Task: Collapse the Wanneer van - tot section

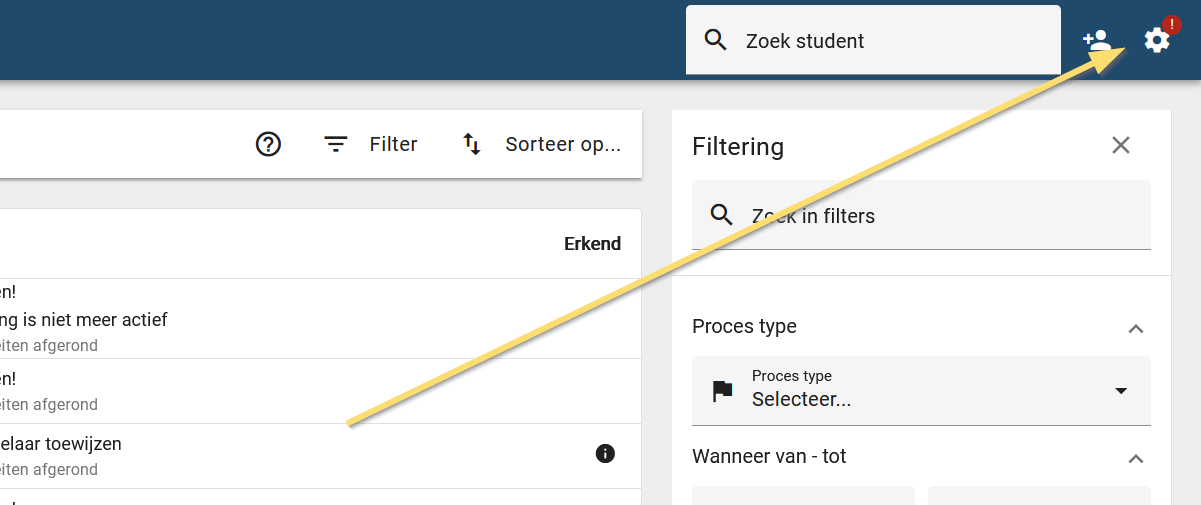Action: tap(1135, 458)
